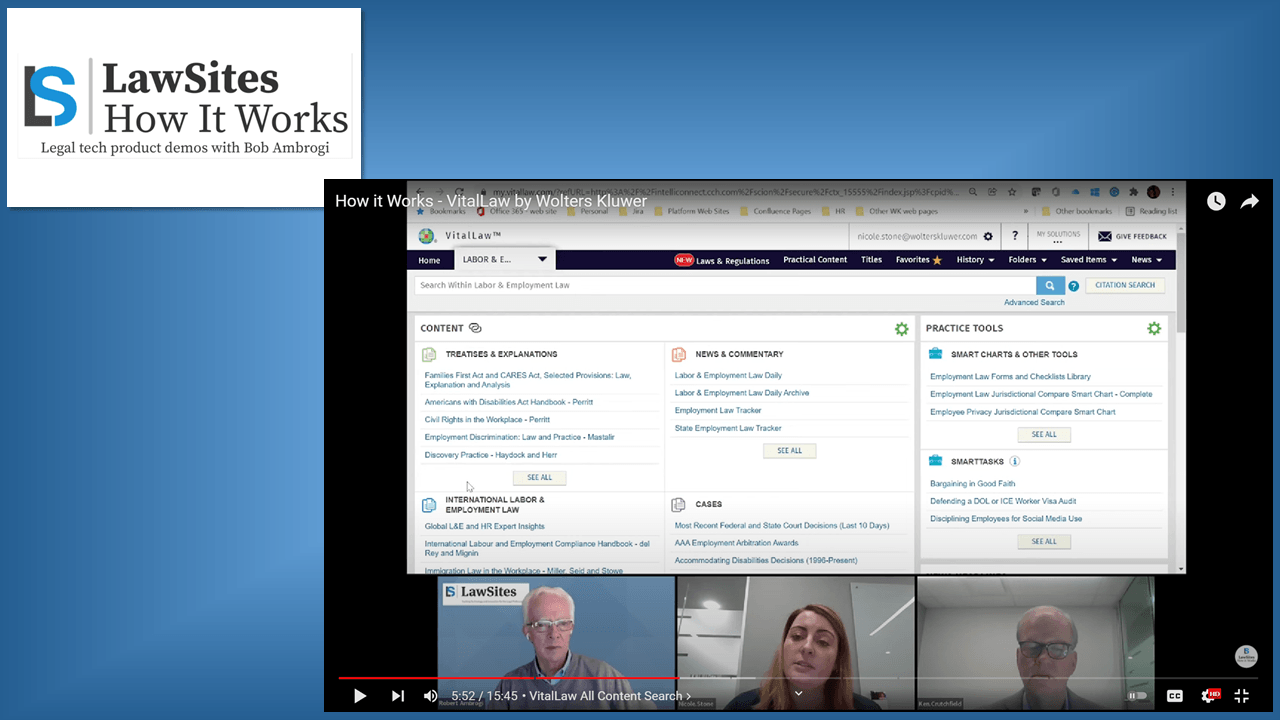Open the Content panel green gear settings
This screenshot has height=720, width=1280.
pos(902,328)
